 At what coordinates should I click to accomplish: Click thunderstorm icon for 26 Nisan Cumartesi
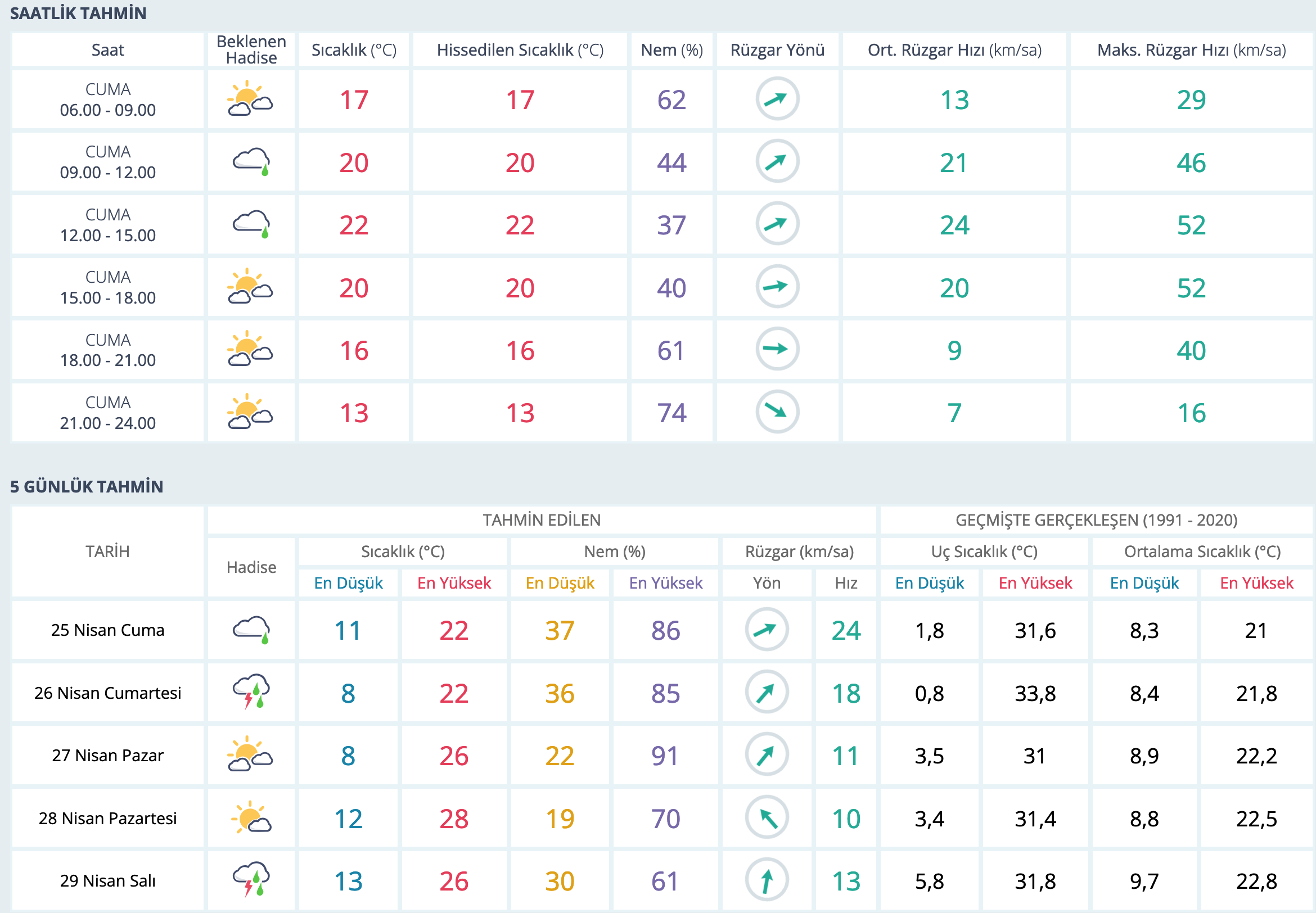point(251,692)
